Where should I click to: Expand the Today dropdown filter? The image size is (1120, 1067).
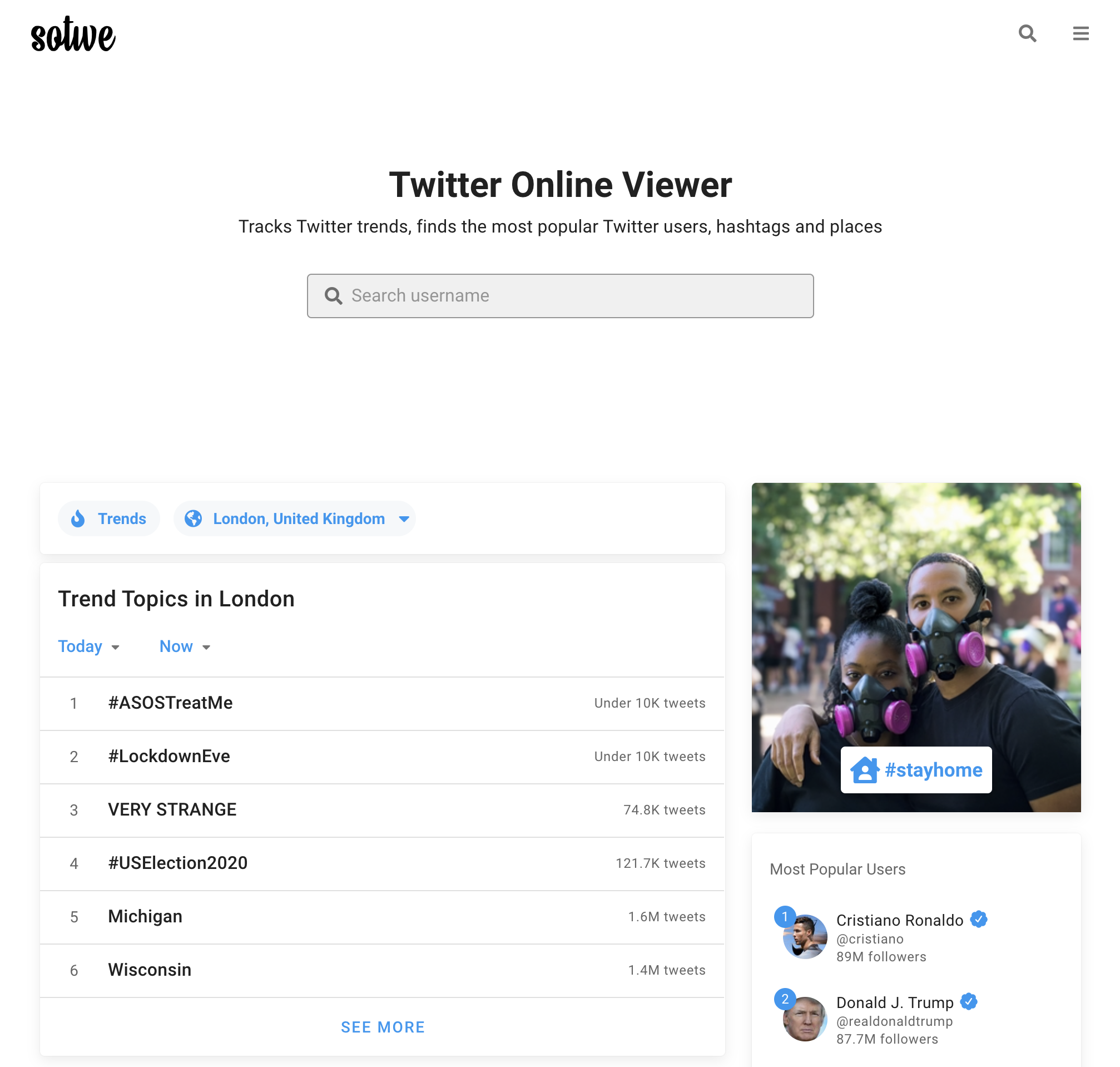pos(89,646)
